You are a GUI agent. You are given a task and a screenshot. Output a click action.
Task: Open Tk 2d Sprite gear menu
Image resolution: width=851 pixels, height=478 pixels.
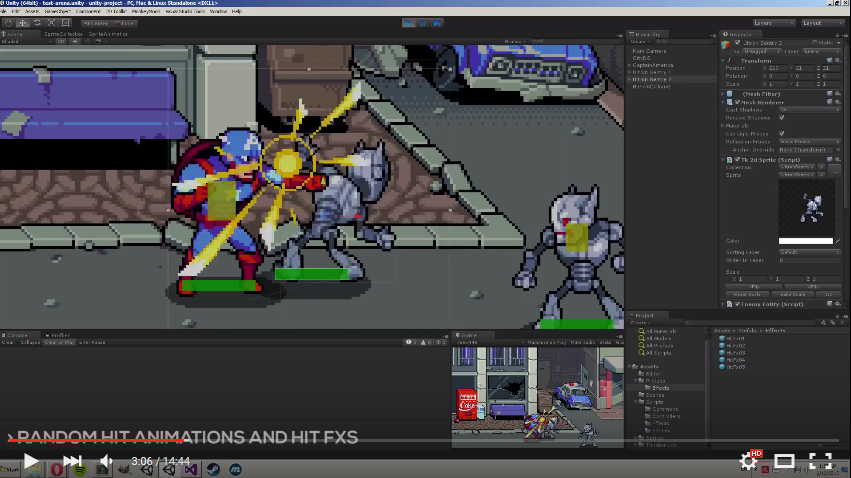pyautogui.click(x=838, y=160)
